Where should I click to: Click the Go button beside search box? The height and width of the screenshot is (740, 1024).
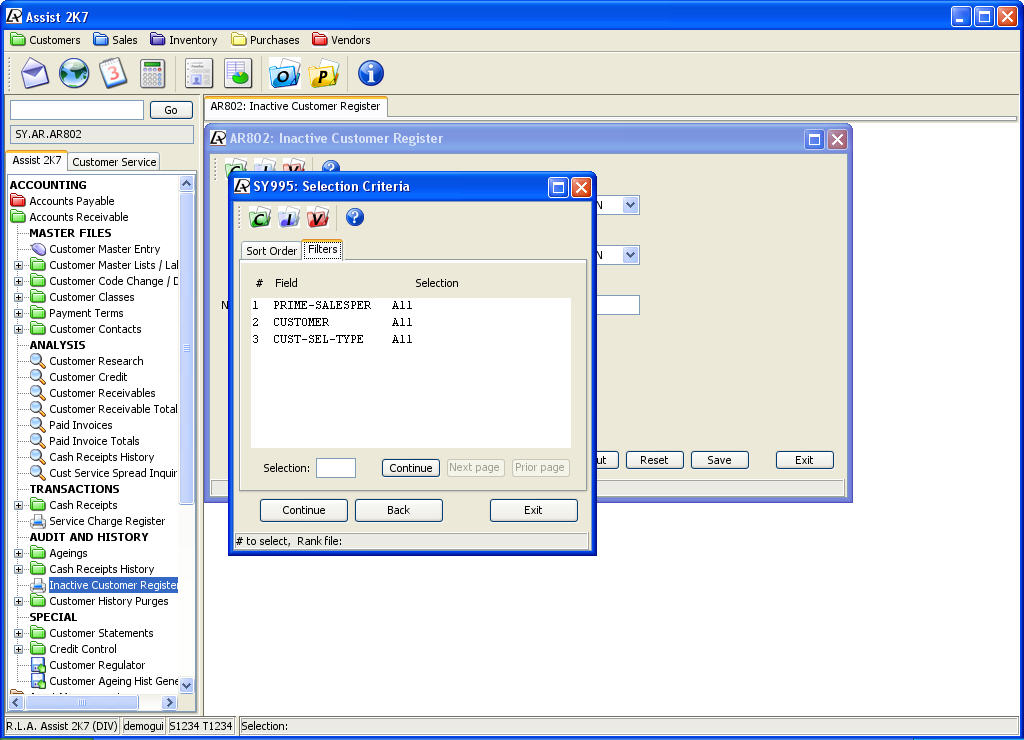[171, 110]
